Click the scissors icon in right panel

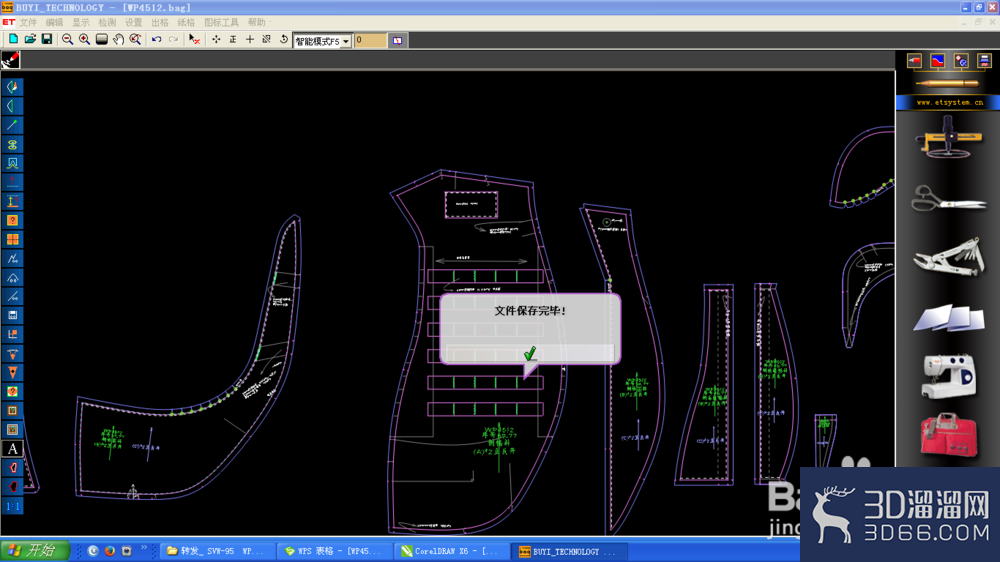(x=949, y=198)
